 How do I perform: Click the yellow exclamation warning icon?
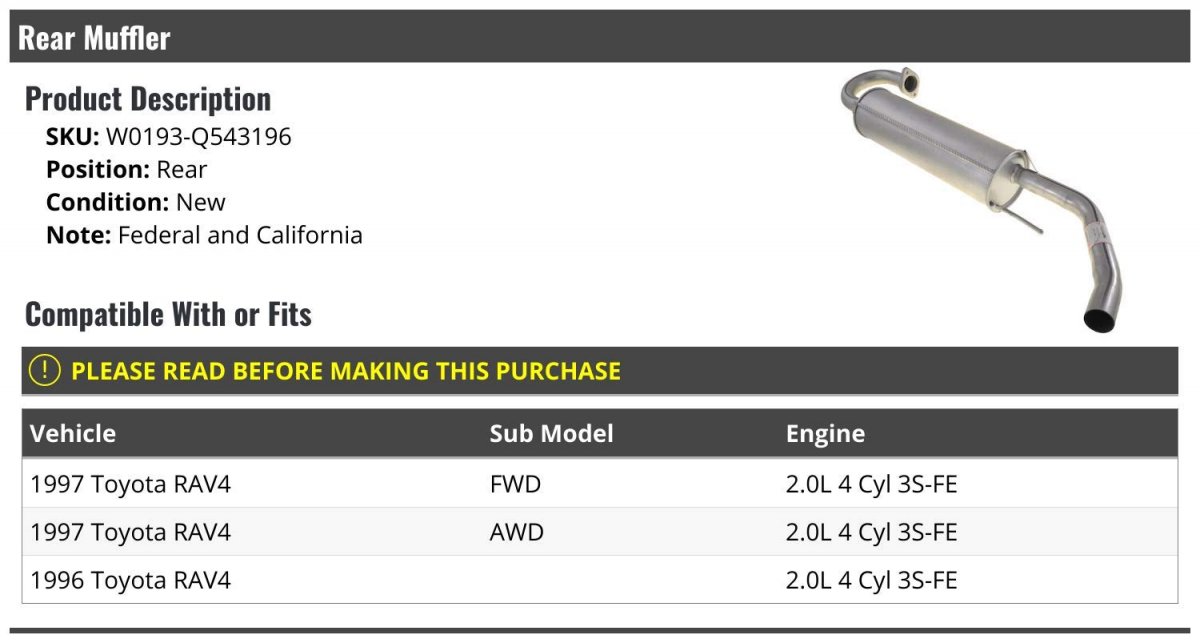(x=45, y=370)
